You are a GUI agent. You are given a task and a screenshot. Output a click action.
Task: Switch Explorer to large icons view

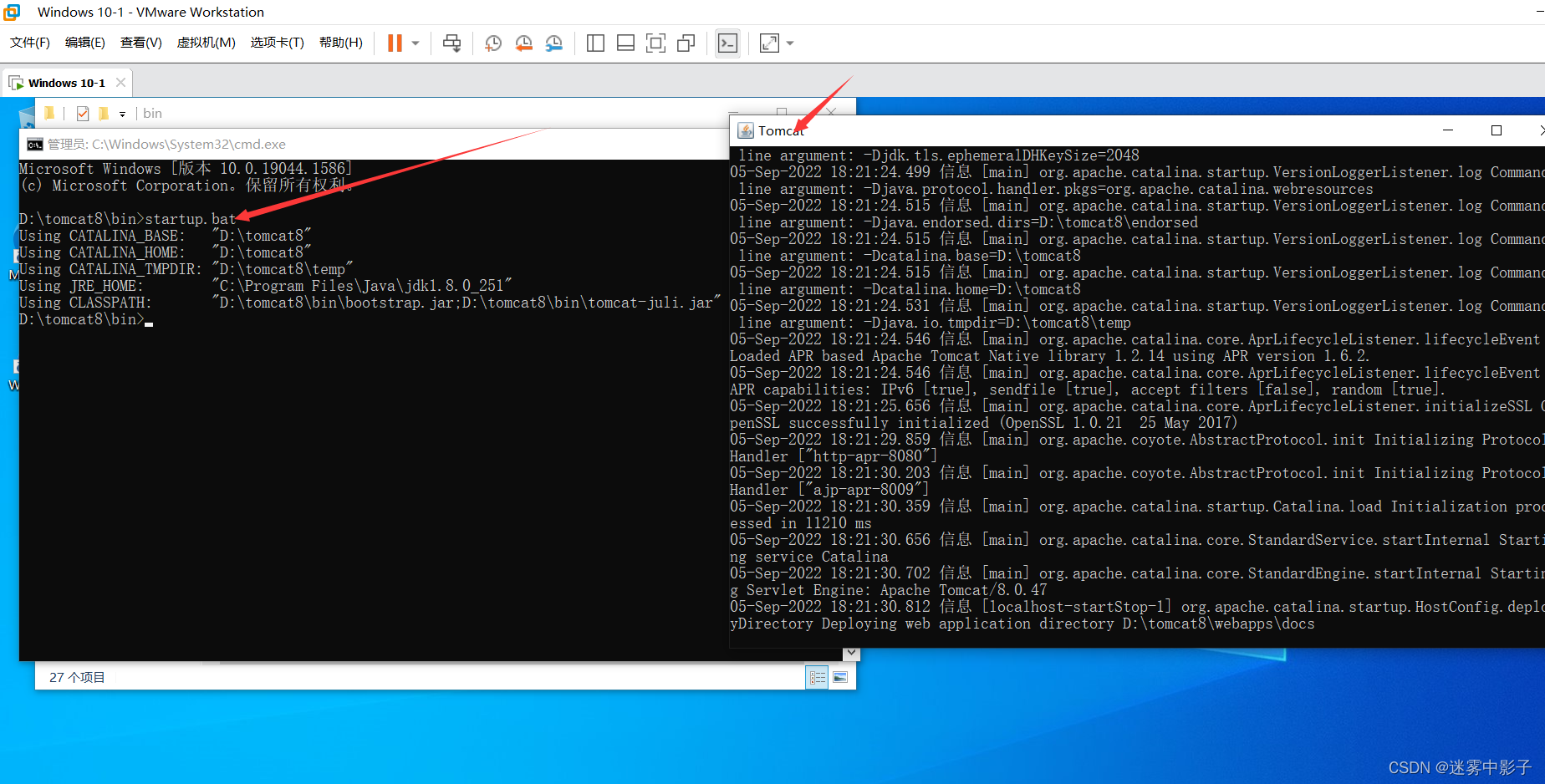(840, 677)
